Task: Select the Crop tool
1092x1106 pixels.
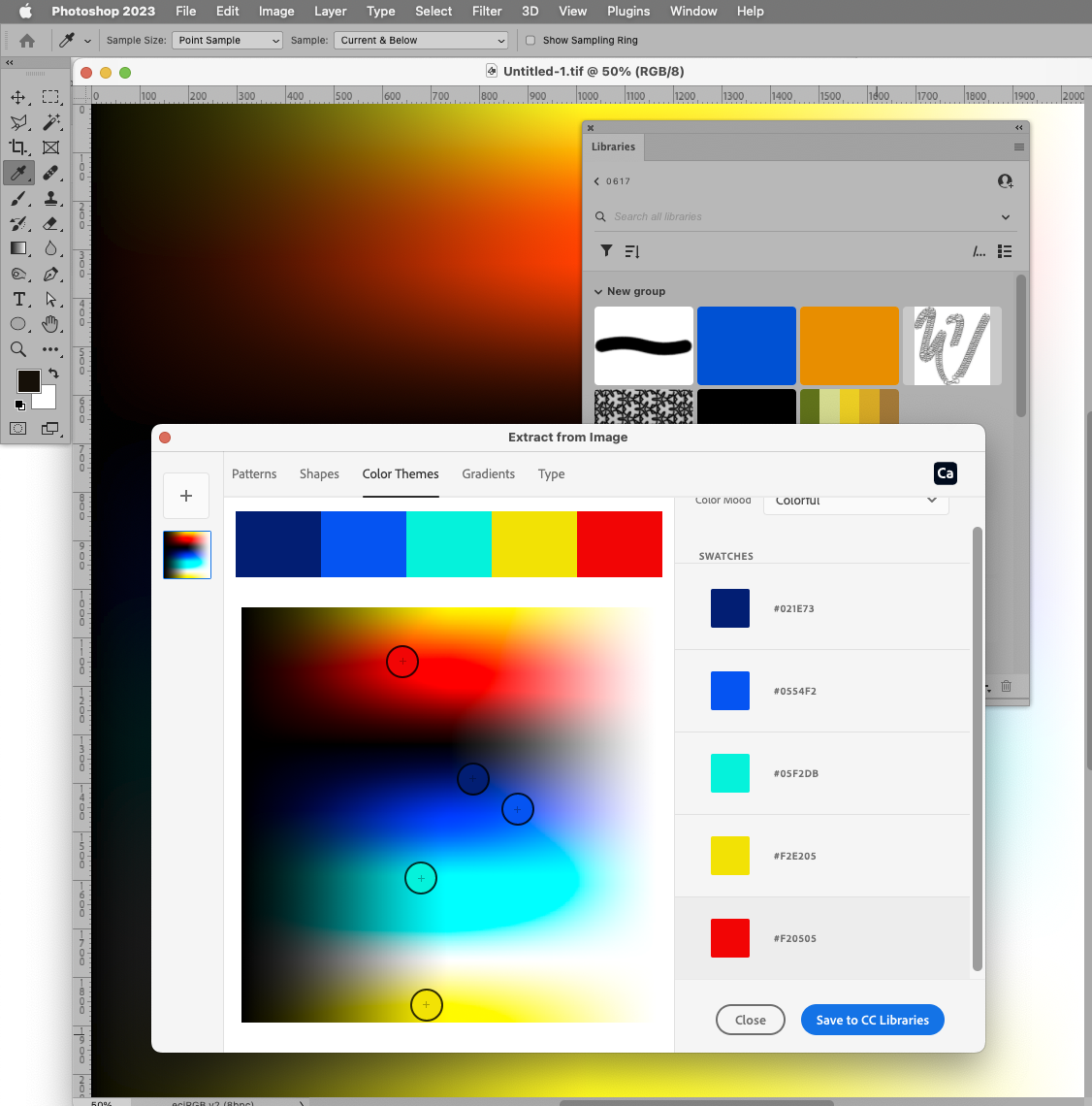Action: (18, 146)
